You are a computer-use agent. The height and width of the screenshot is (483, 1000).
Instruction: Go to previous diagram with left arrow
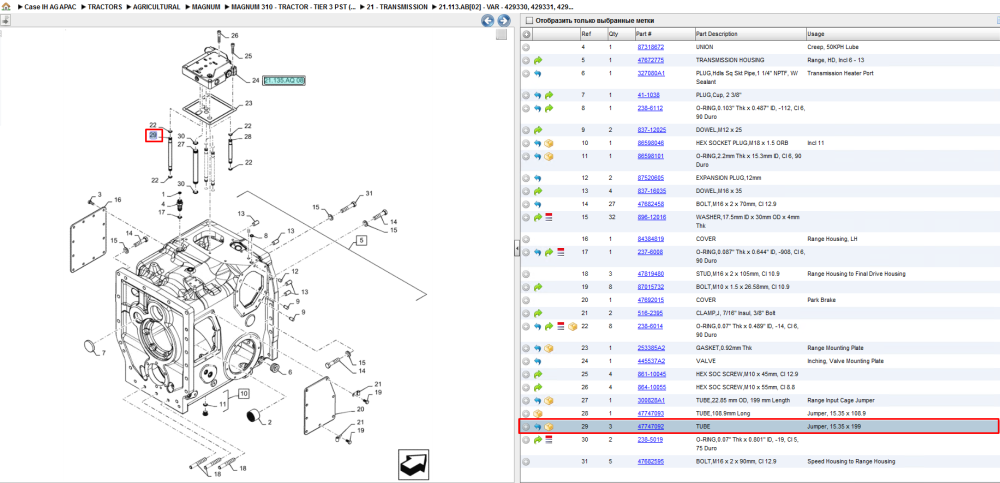[487, 20]
